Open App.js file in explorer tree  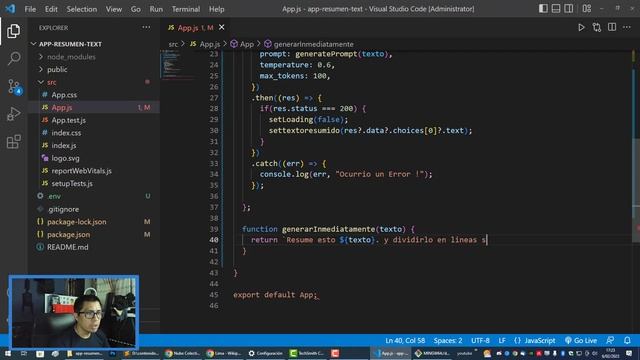pyautogui.click(x=94, y=107)
